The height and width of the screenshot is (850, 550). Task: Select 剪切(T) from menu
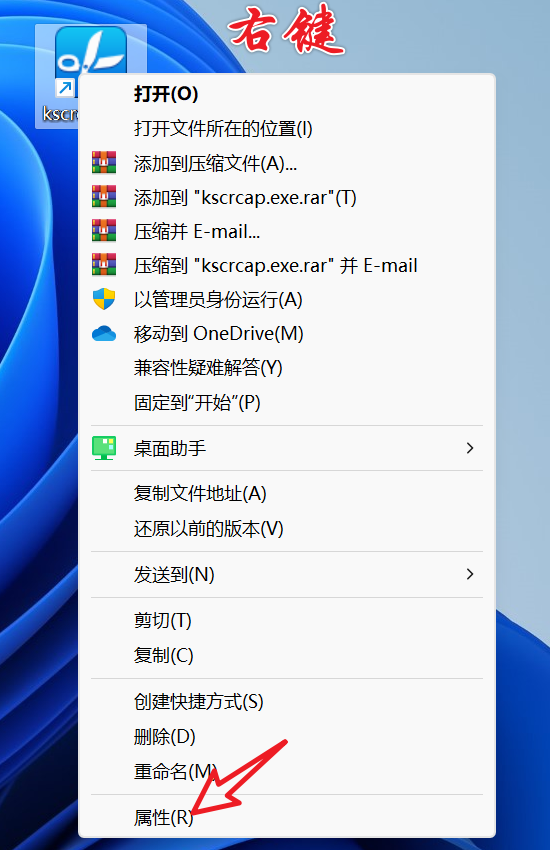pyautogui.click(x=163, y=620)
